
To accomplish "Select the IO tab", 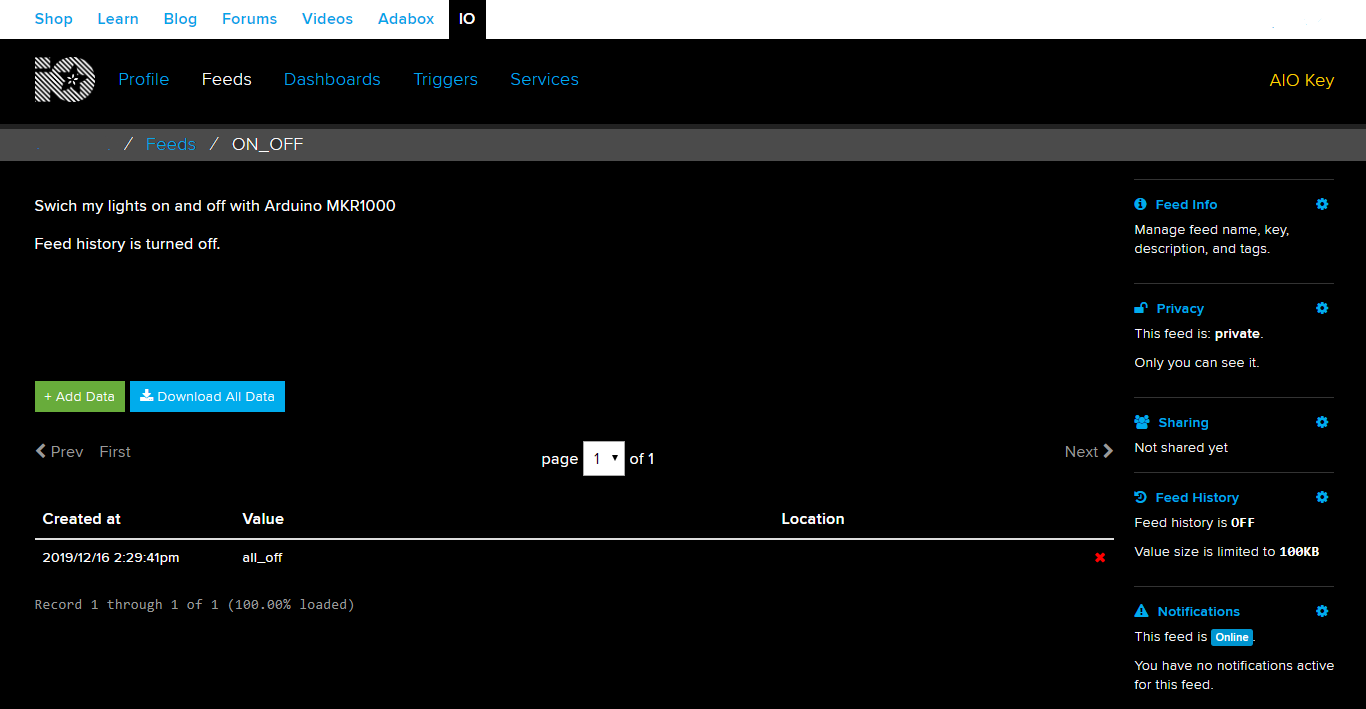I will tap(467, 19).
